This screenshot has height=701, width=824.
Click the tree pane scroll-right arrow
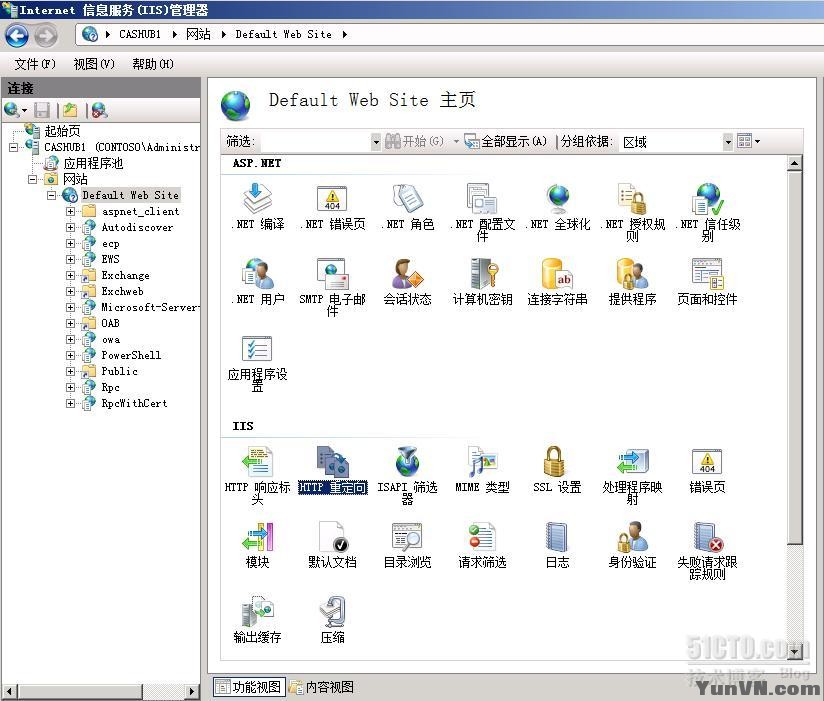192,691
